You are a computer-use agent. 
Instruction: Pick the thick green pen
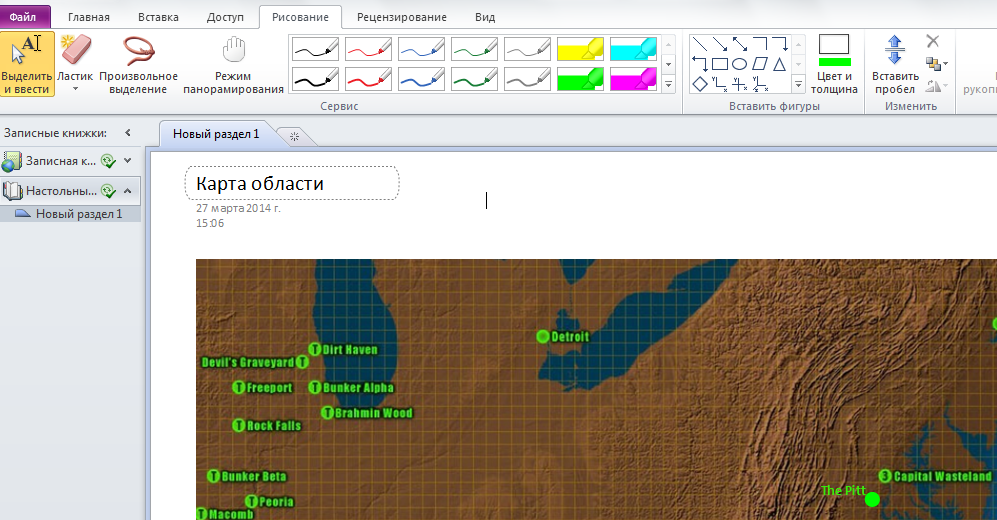474,79
